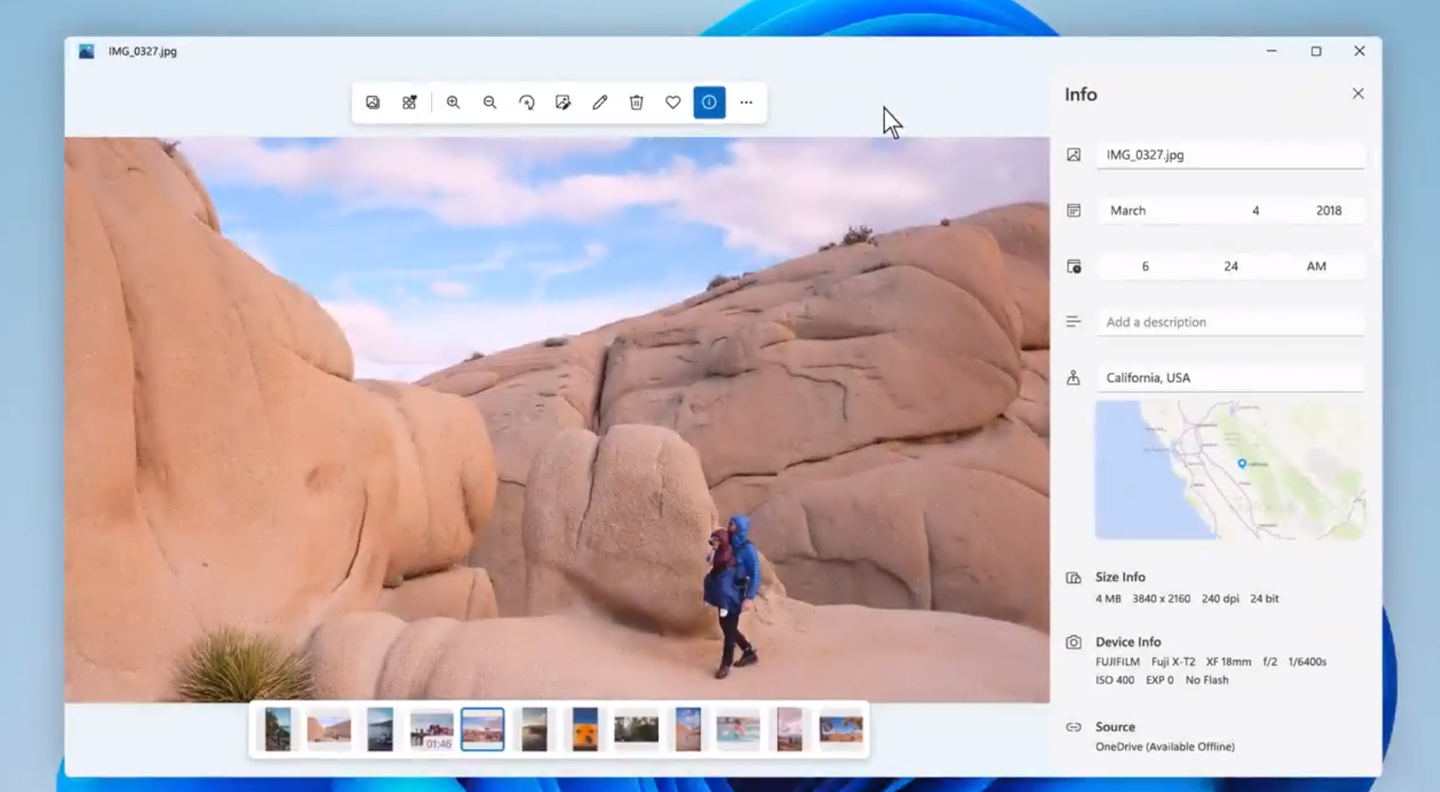The width and height of the screenshot is (1440, 792).
Task: Open the three-dots more options menu
Action: coord(746,102)
